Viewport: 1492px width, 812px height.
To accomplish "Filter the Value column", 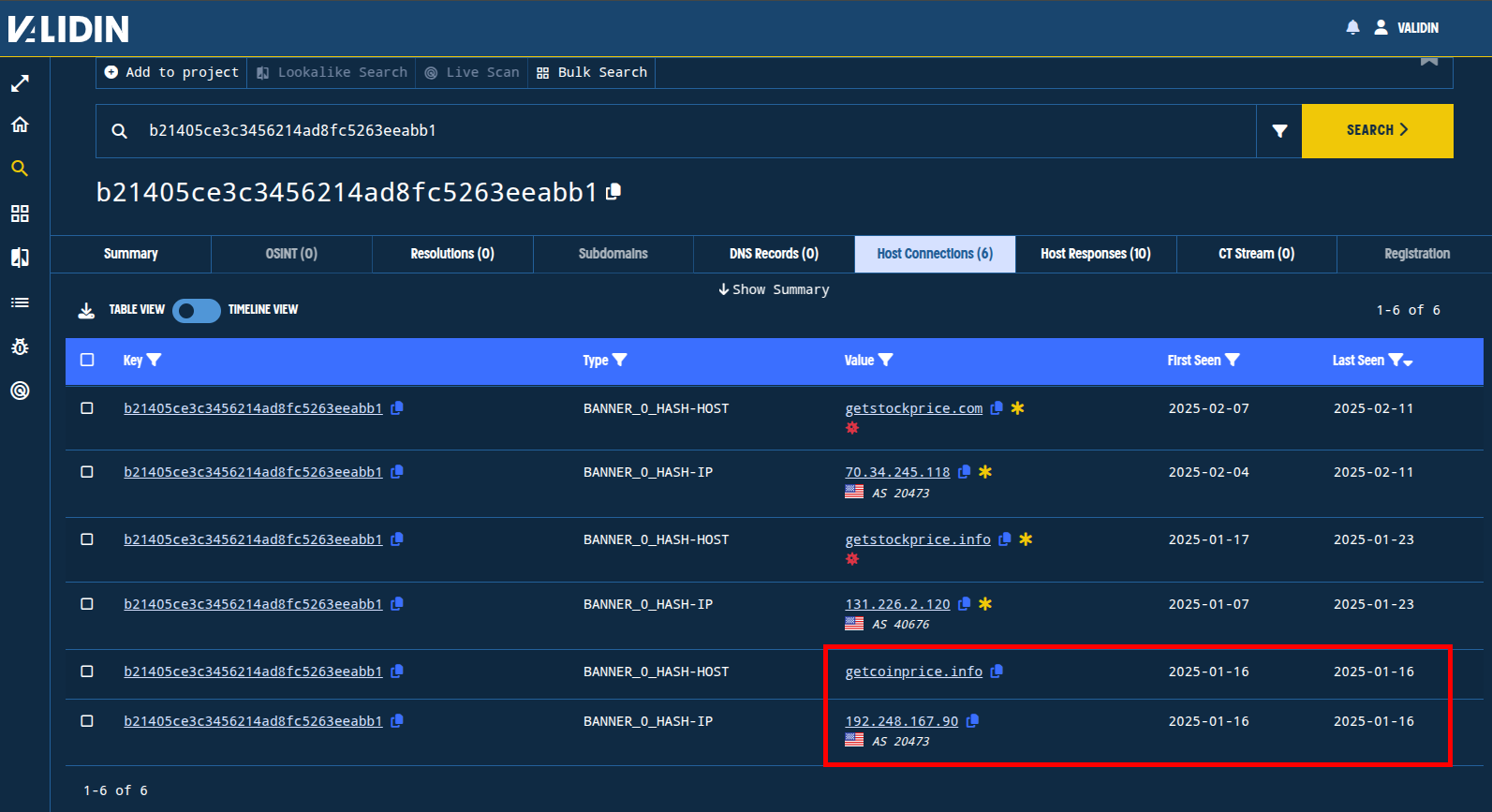I will pos(885,360).
